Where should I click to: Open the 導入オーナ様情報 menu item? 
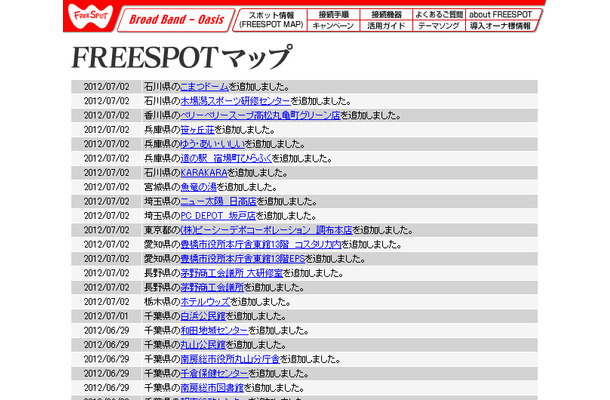click(x=500, y=26)
